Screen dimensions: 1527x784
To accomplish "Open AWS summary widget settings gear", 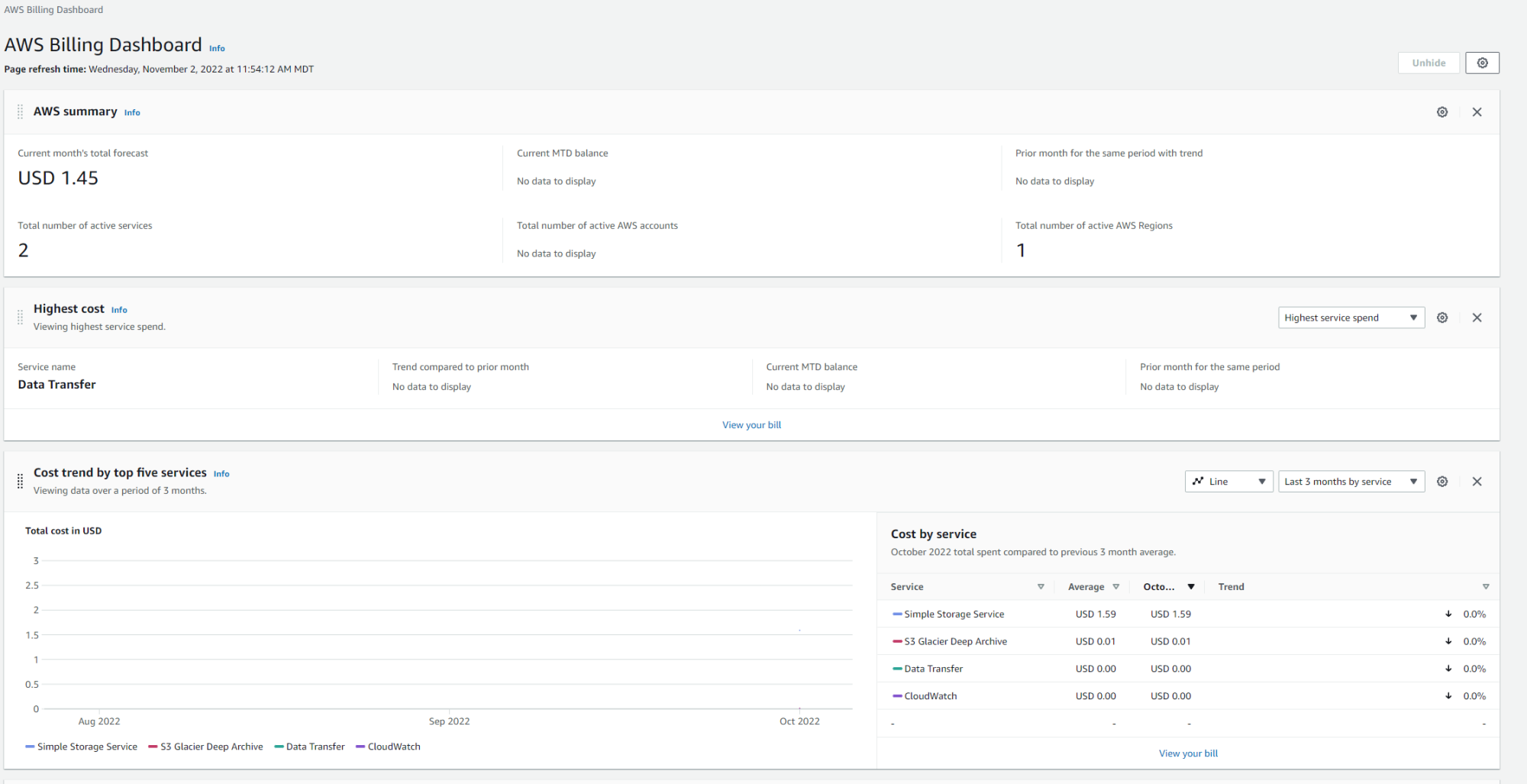I will 1441,112.
